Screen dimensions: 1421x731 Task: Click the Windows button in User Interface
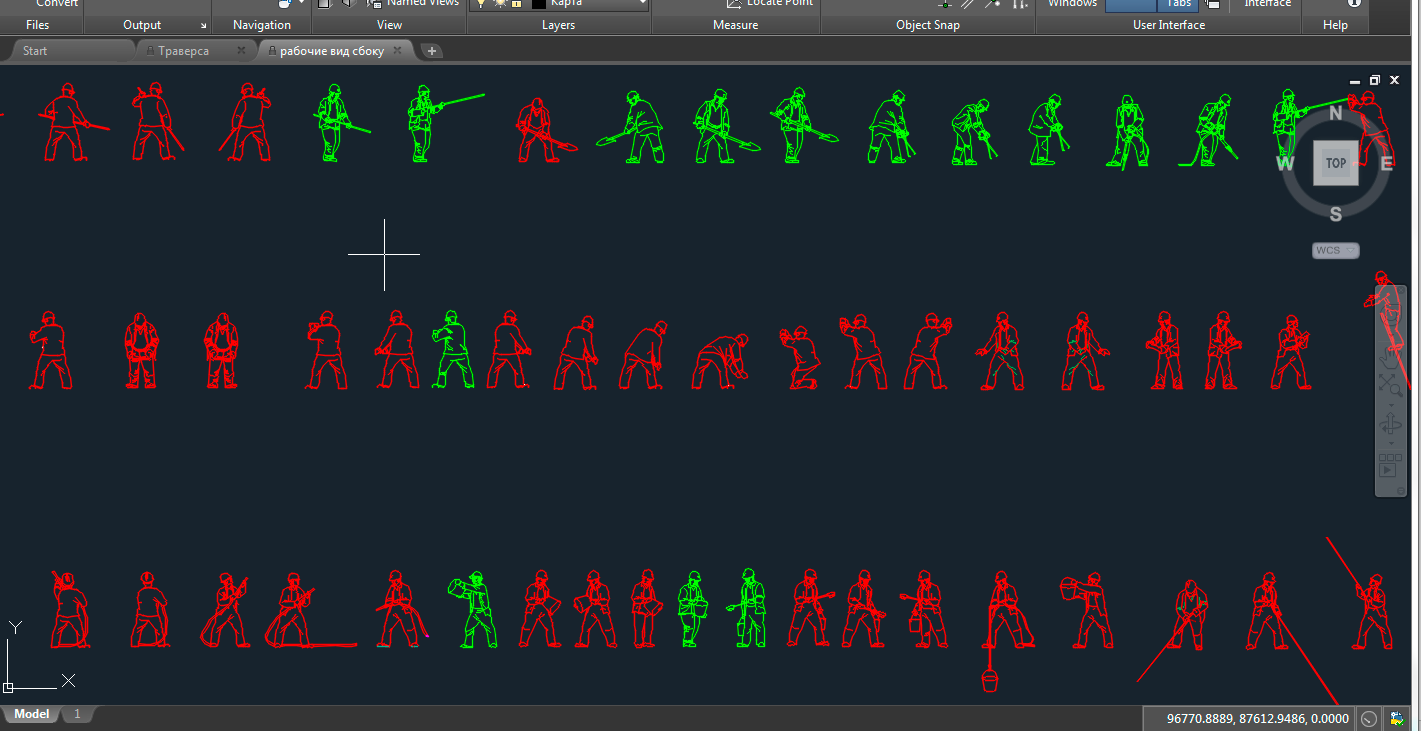tap(1073, 4)
